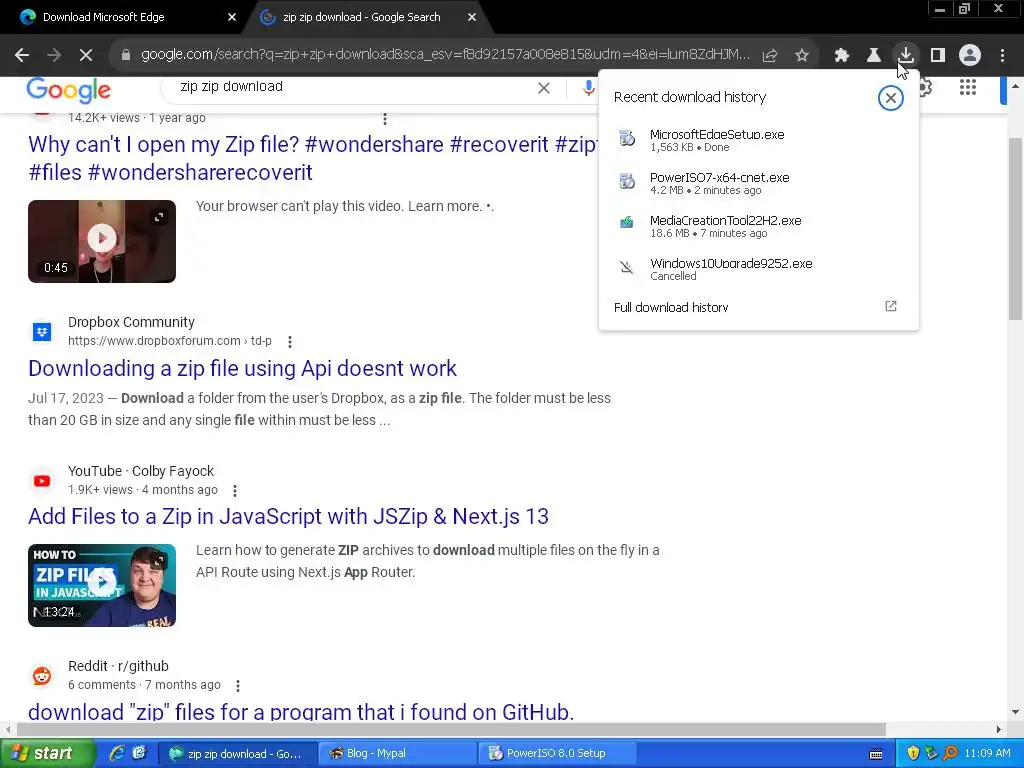1024x768 pixels.
Task: Click the search magnifier tray icon
Action: point(950,754)
